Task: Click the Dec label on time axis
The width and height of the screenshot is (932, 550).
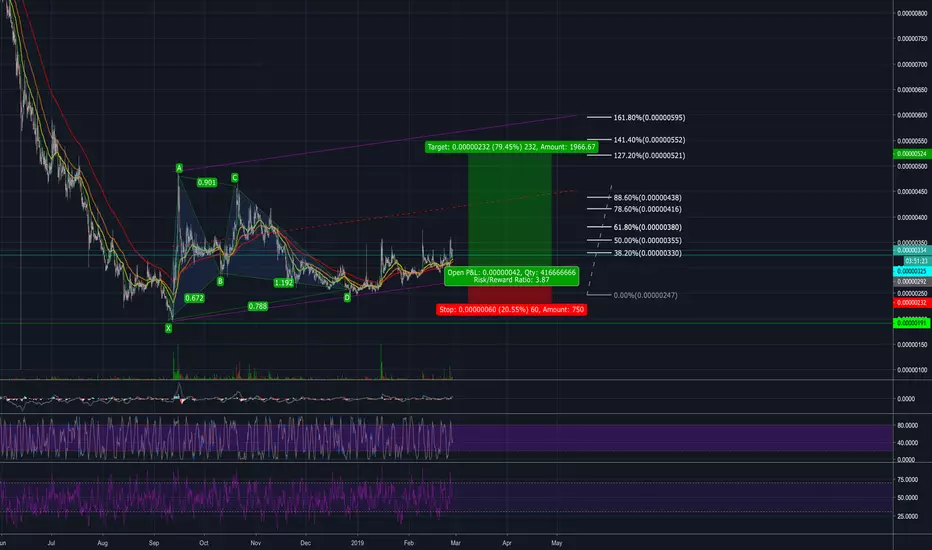Action: (x=306, y=543)
